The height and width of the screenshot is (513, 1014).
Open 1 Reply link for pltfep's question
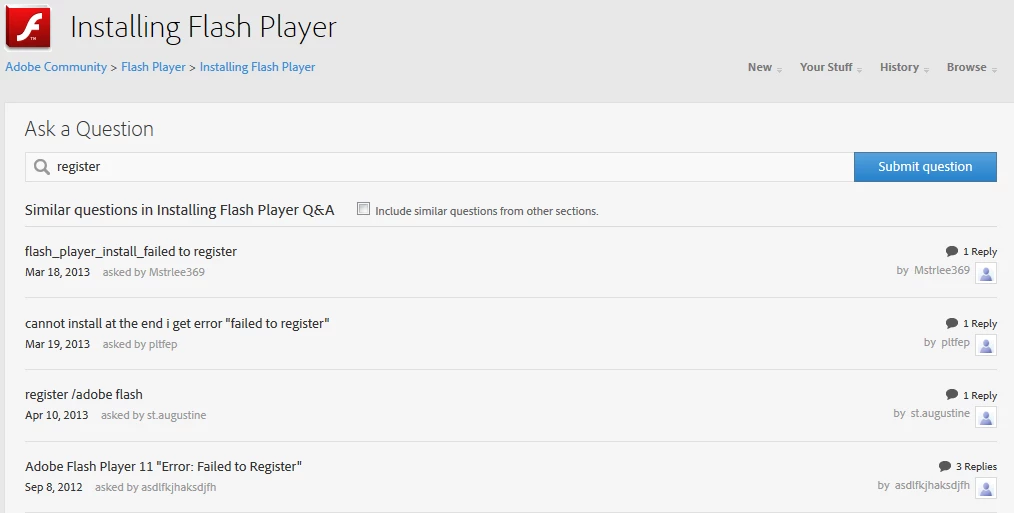(980, 323)
